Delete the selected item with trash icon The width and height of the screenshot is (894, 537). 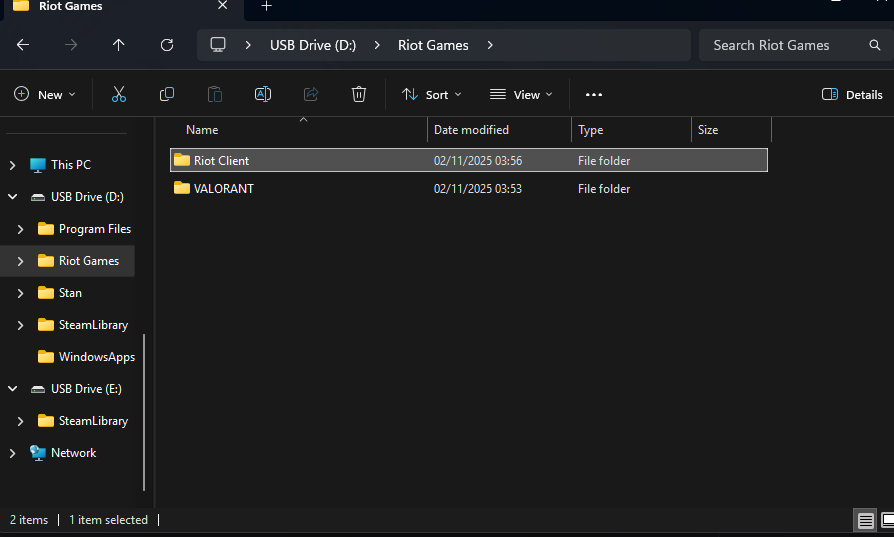[359, 94]
